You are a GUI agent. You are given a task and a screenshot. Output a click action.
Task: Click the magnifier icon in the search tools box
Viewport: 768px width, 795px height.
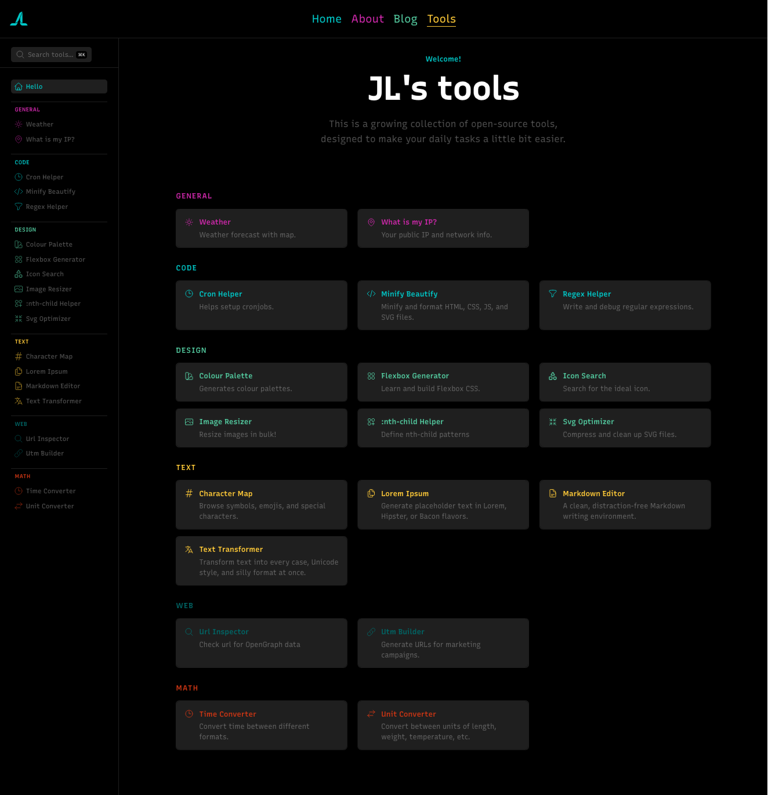(20, 54)
